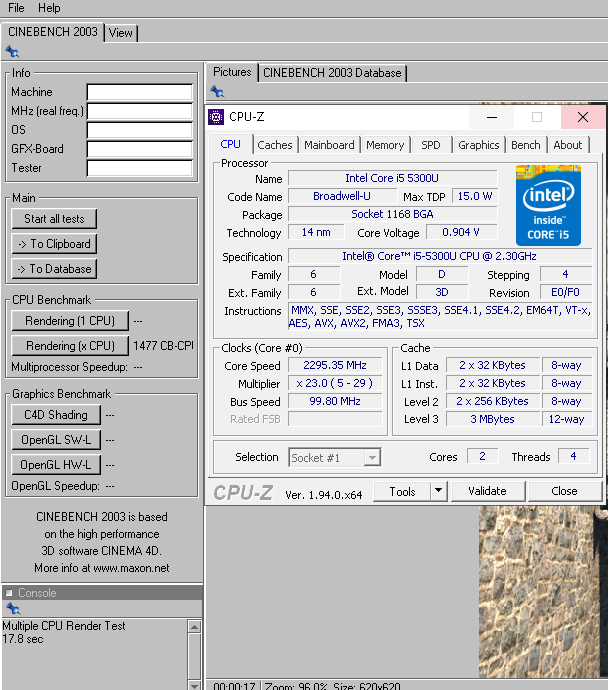
Task: Click the To Clipboard button
Action: click(54, 244)
